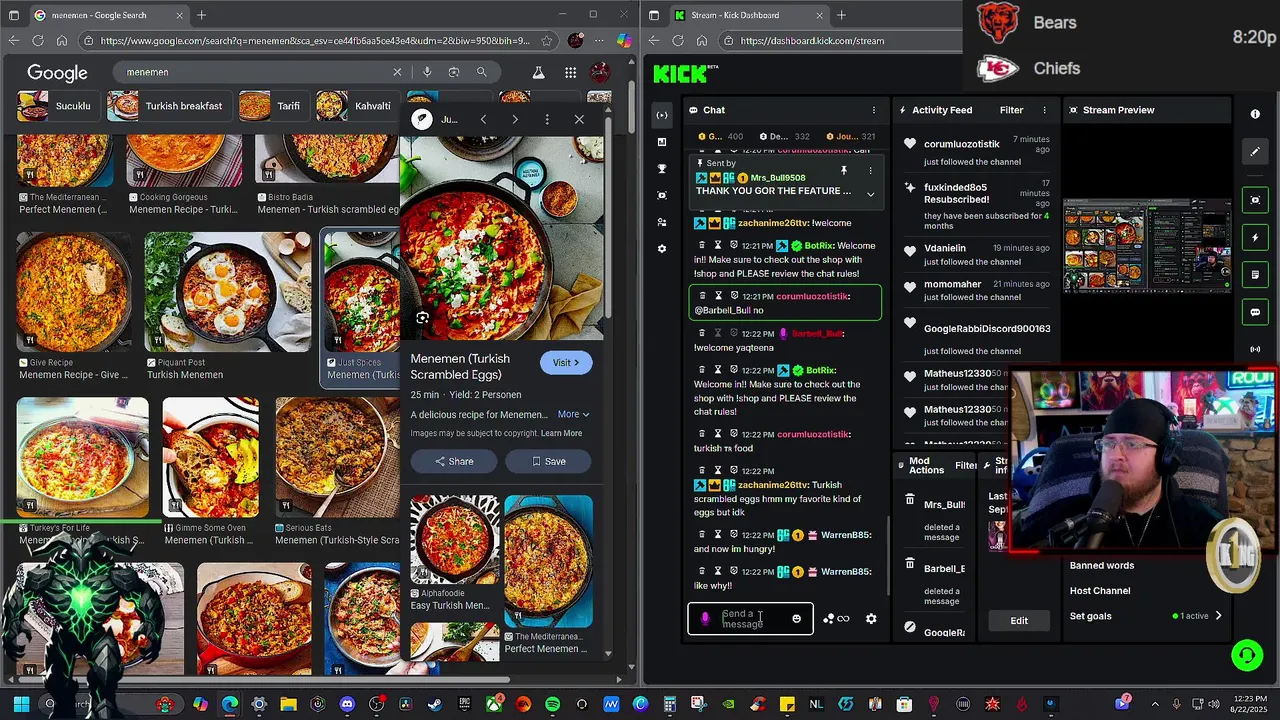Open the Mod Actions Filter
Viewport: 1280px width, 720px height.
tap(966, 465)
